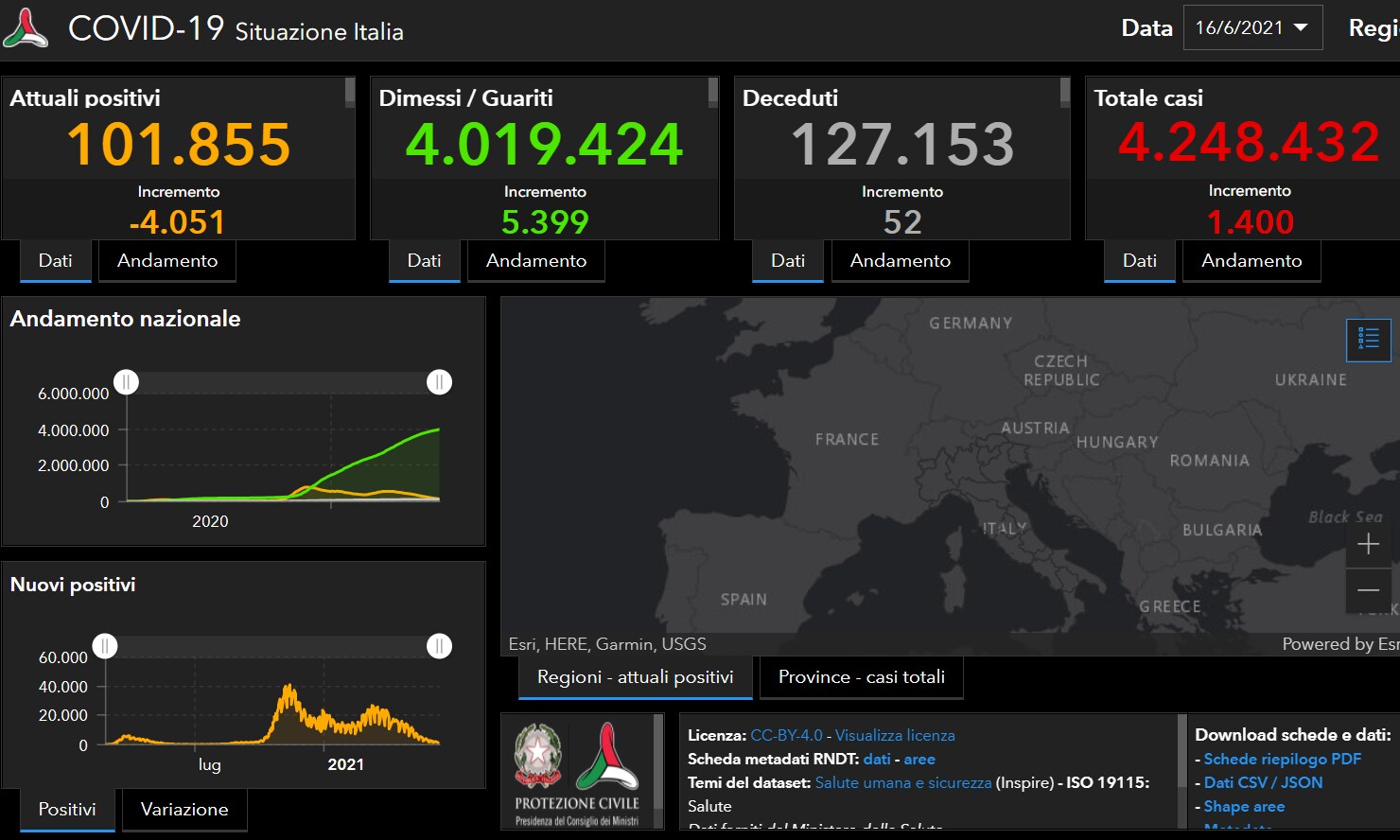Screen dimensions: 1400x840
Task: Select right handle of Nuovi positivi range
Action: 439,646
